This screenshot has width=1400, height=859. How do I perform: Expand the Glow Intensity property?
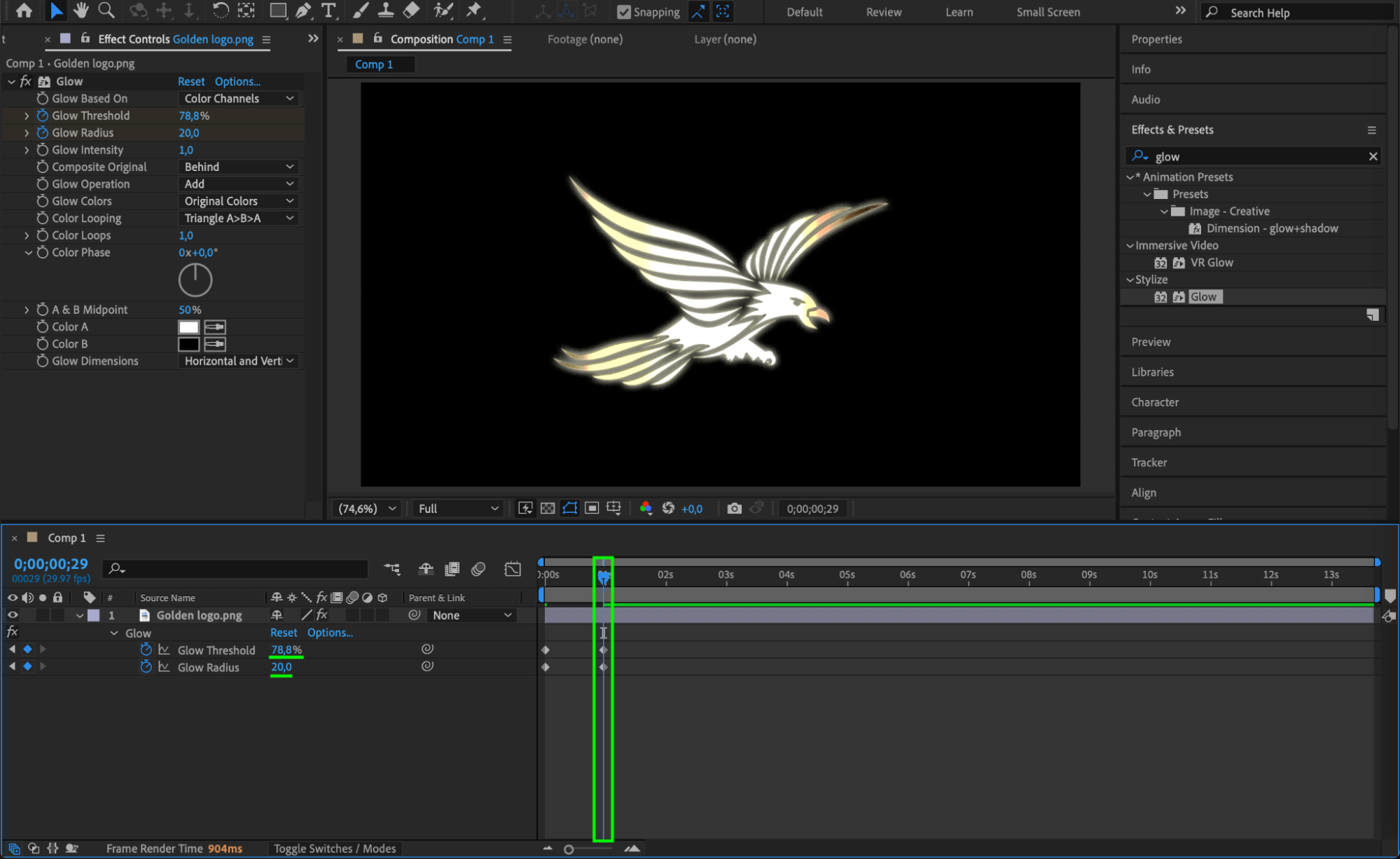(27, 150)
